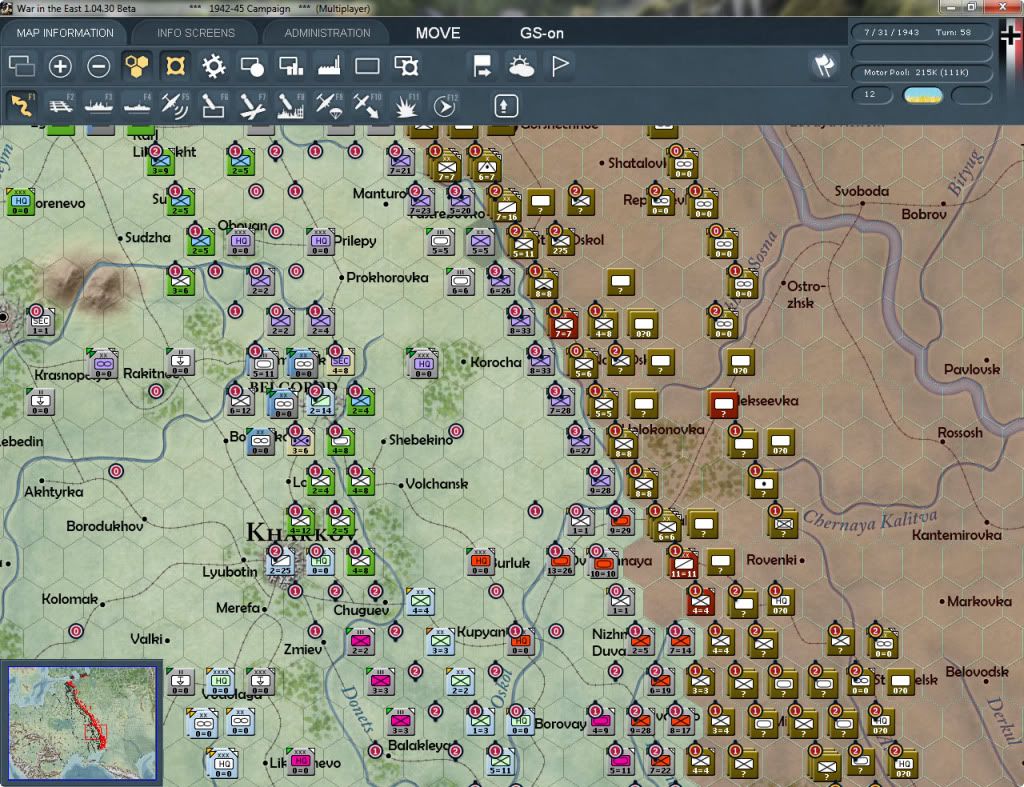
Task: Click the Volchansk town label
Action: point(436,484)
